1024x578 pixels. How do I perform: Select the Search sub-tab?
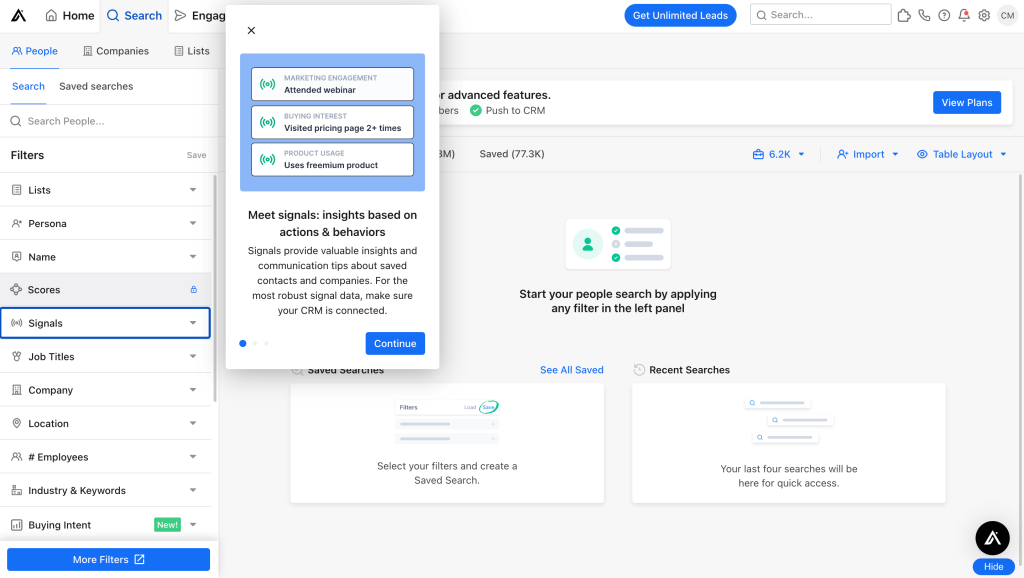coord(28,86)
